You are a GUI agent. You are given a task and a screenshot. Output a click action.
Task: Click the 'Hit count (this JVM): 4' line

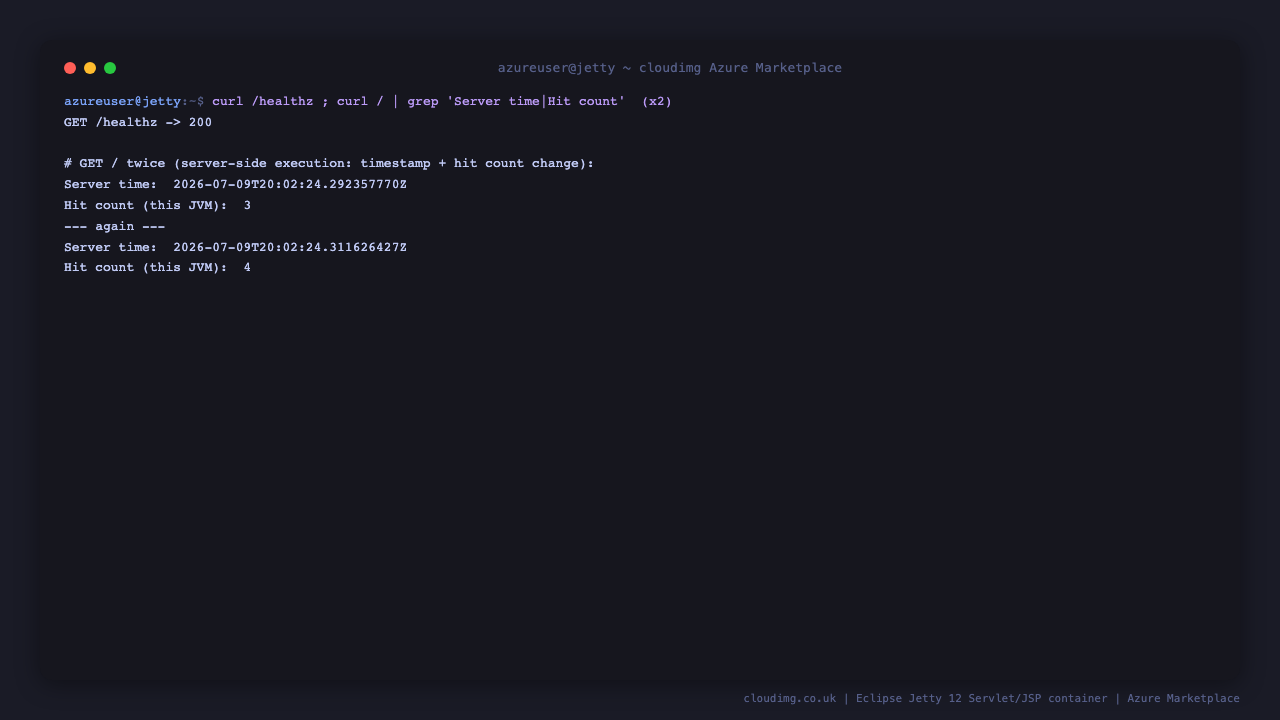157,268
